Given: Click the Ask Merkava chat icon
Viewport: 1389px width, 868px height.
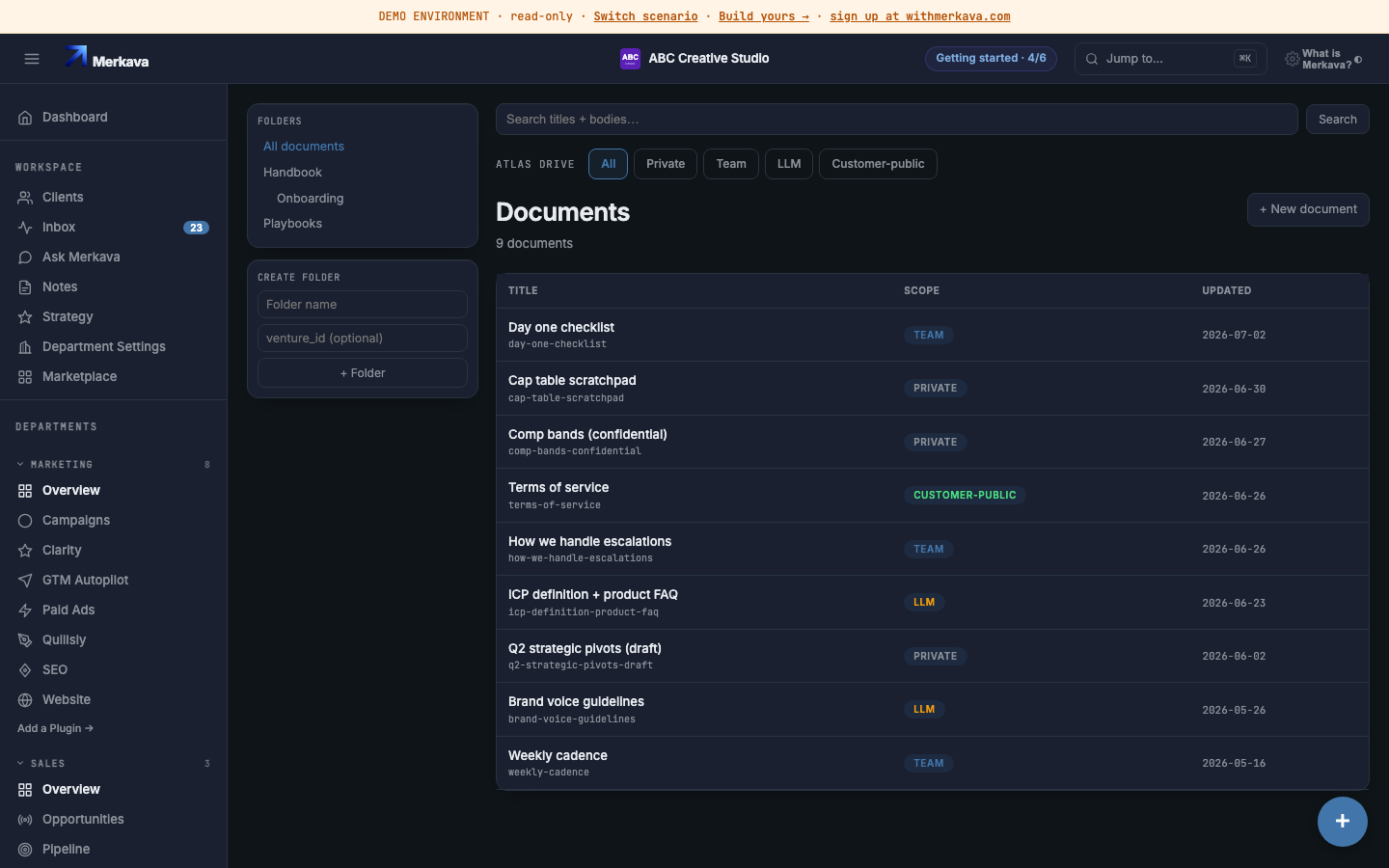Looking at the screenshot, I should point(25,258).
